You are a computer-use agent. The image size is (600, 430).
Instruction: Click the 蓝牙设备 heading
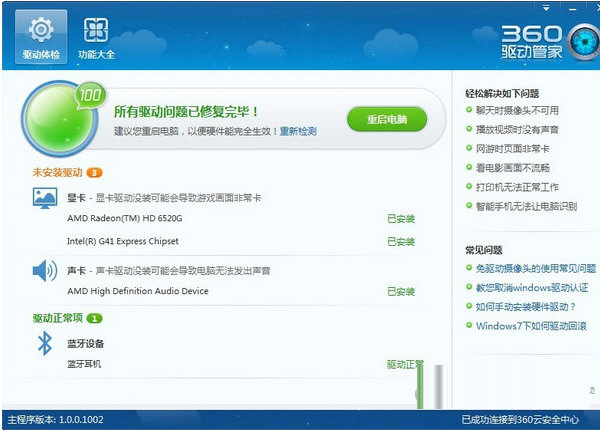pos(85,344)
